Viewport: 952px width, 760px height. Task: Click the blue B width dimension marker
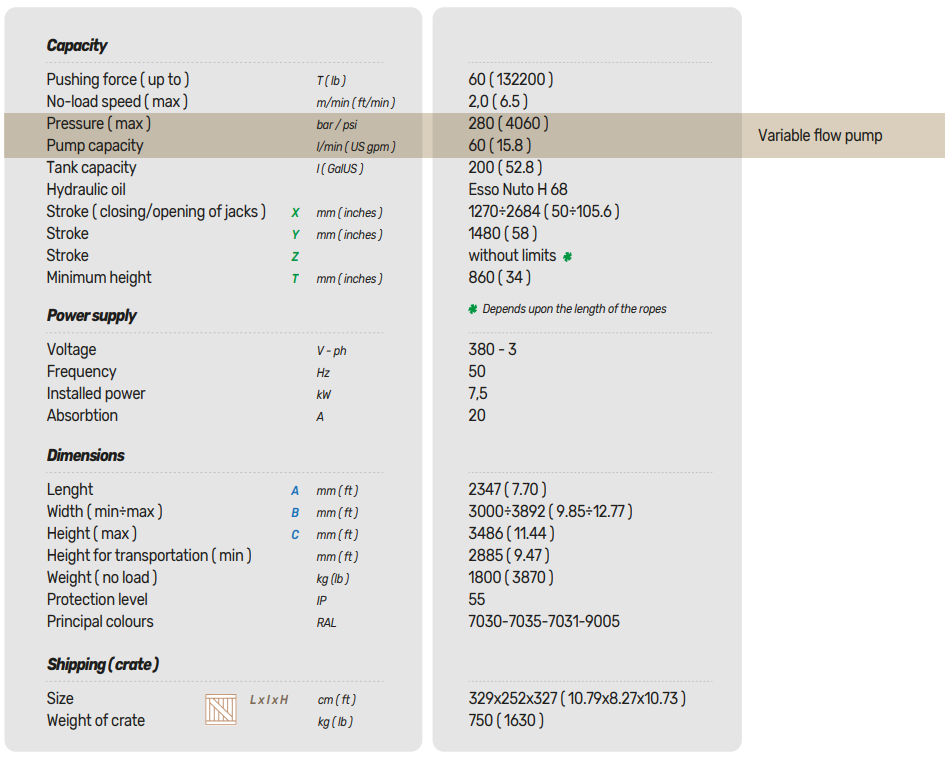click(x=295, y=513)
